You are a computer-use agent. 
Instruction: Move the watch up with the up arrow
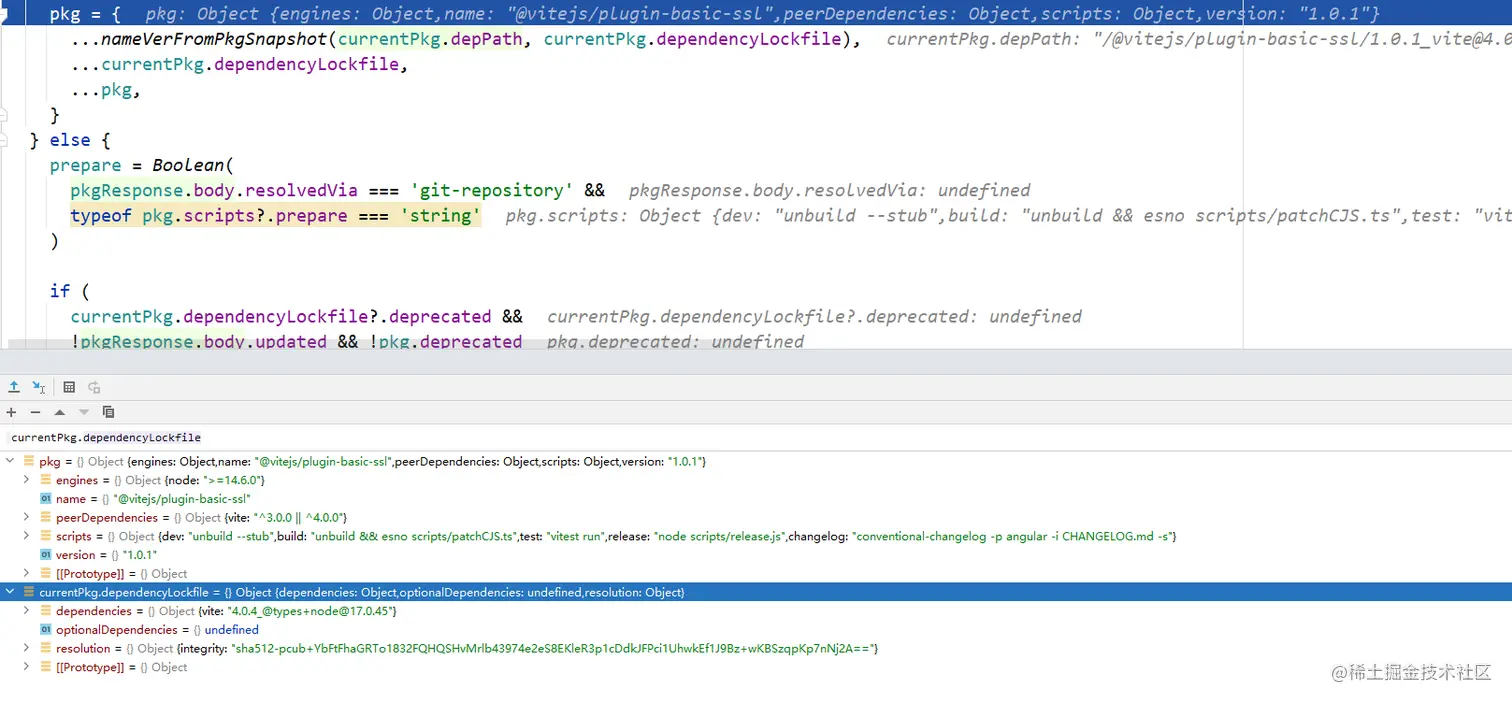click(59, 412)
